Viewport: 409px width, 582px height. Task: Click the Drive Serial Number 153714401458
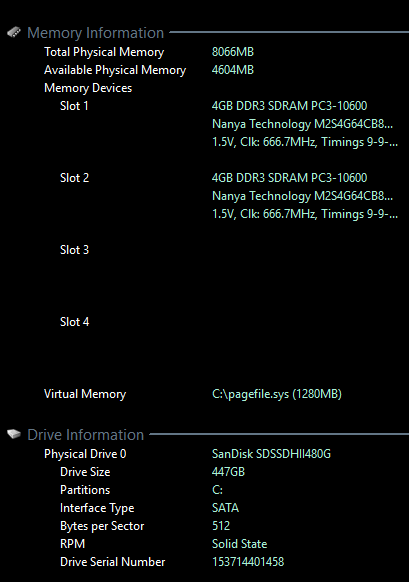248,562
